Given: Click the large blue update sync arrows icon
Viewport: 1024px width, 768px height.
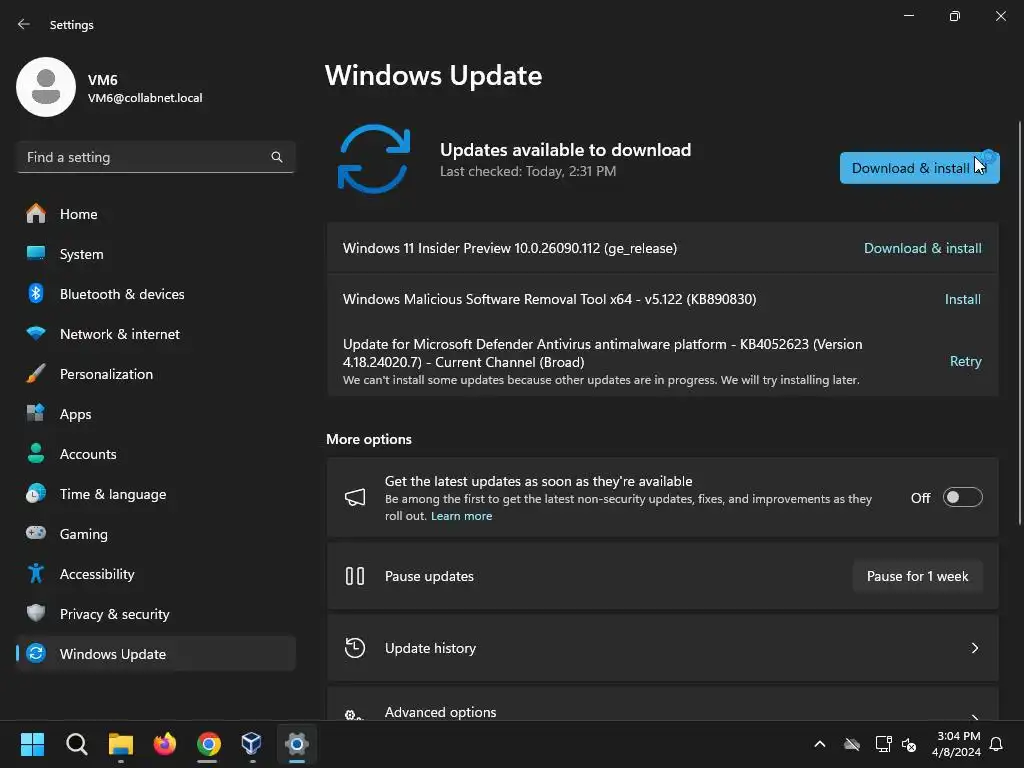Looking at the screenshot, I should click(x=374, y=159).
